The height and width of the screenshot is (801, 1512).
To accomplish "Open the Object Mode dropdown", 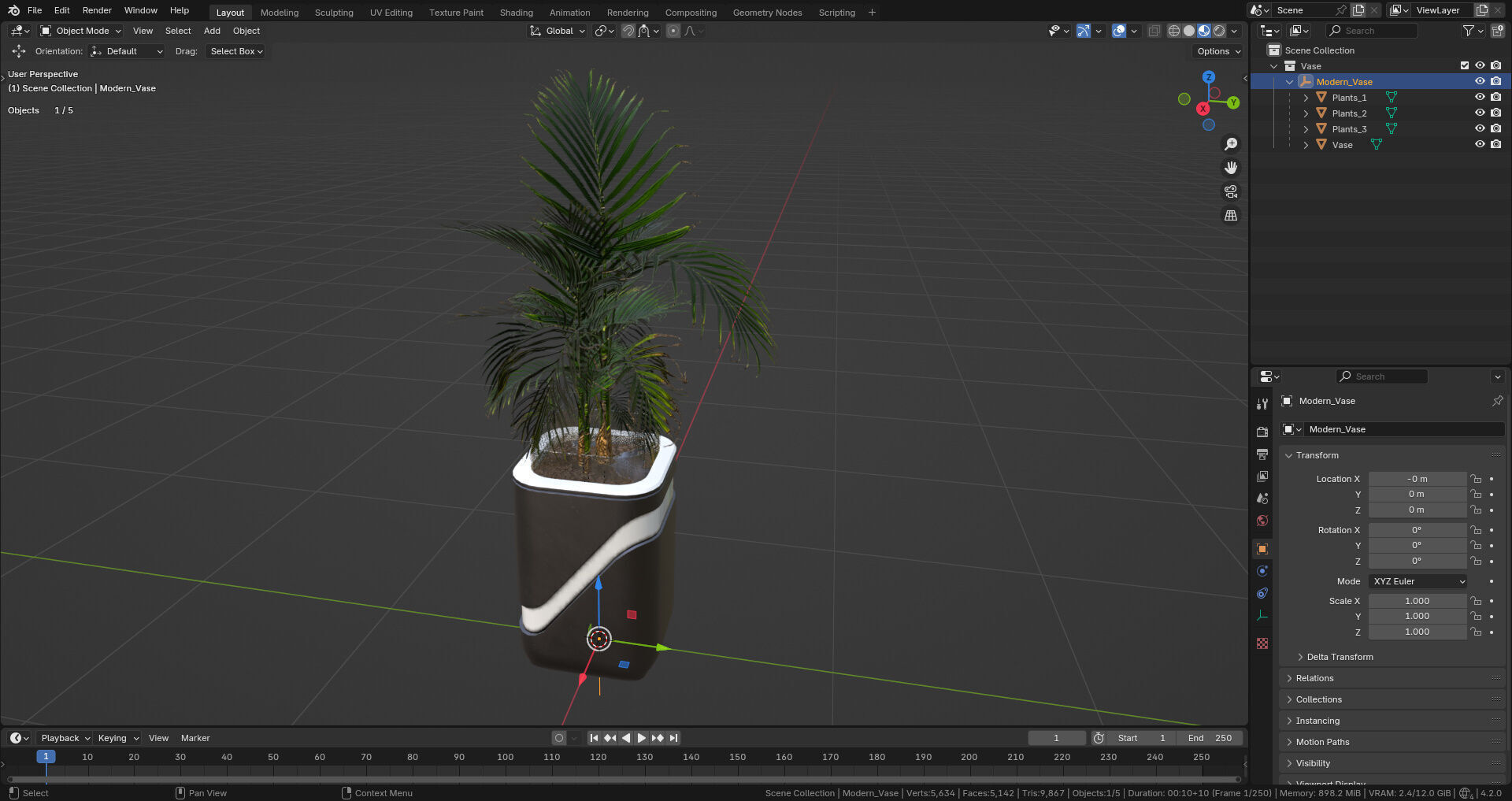I will point(82,31).
